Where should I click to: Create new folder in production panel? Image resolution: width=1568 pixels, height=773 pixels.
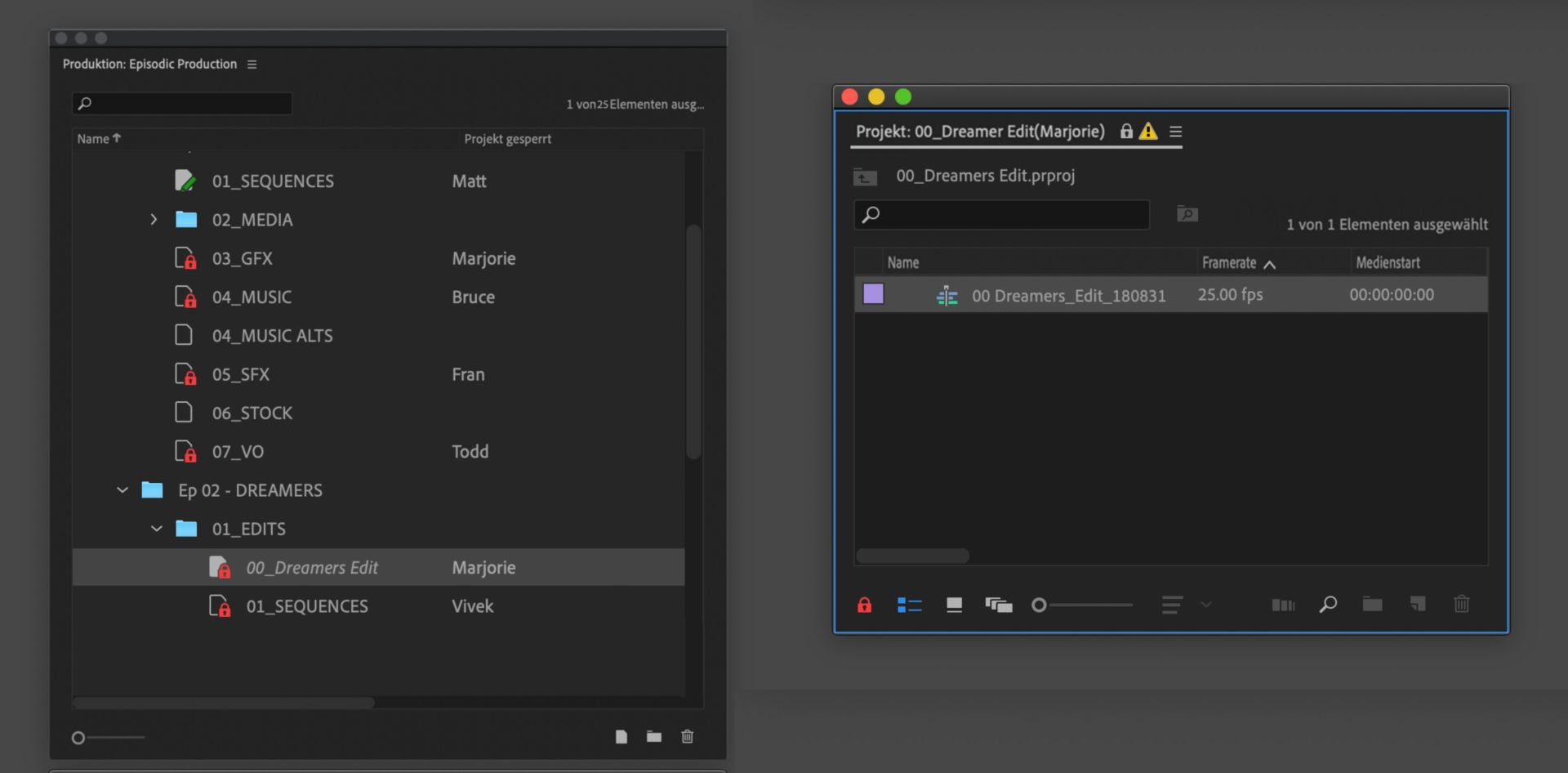(654, 737)
